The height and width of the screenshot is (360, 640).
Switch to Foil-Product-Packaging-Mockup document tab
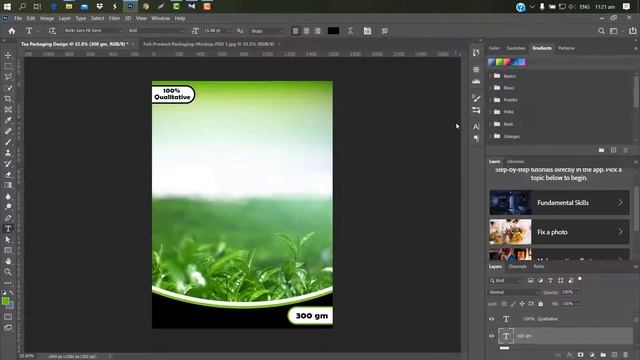(x=209, y=44)
